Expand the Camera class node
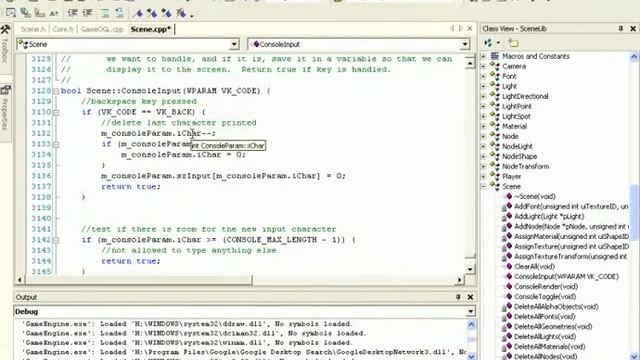The image size is (640, 360). 484,66
